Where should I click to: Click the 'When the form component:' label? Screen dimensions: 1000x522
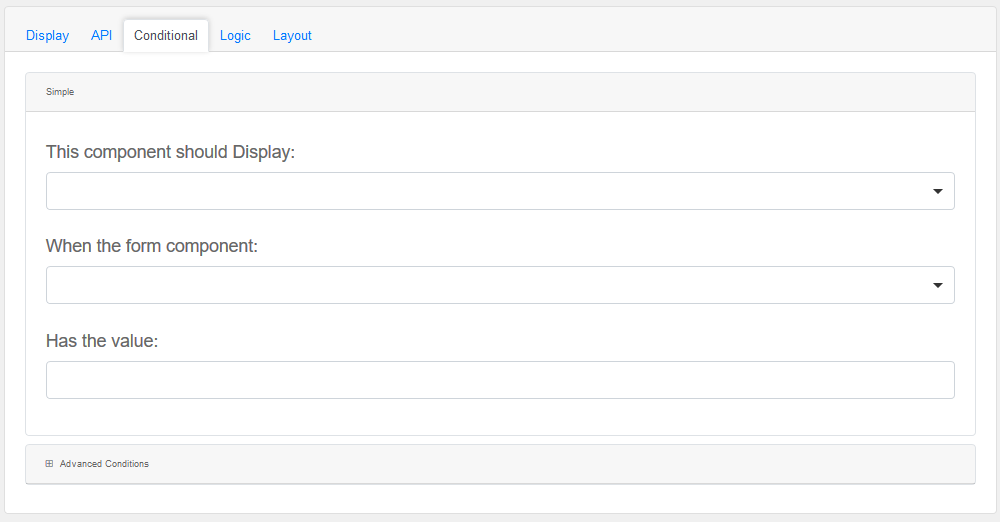pyautogui.click(x=152, y=246)
